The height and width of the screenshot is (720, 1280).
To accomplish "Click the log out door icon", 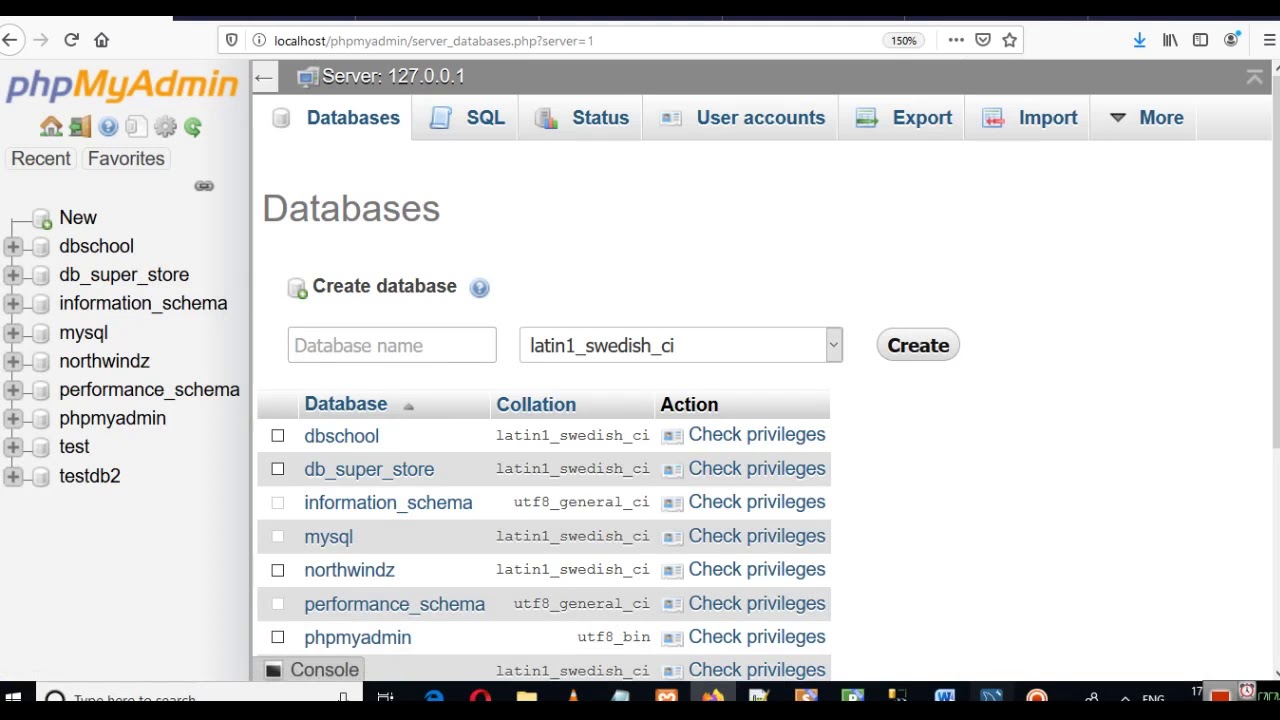I will (x=80, y=127).
